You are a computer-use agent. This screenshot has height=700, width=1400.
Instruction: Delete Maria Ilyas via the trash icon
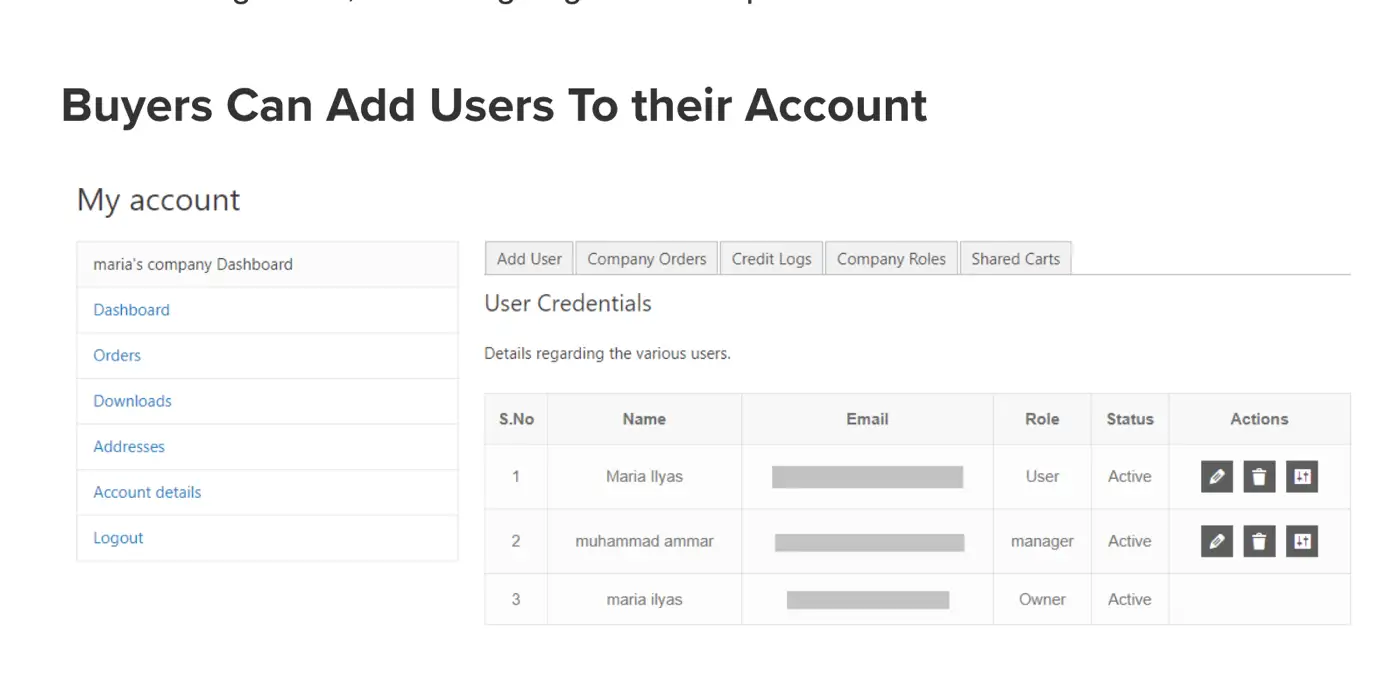pyautogui.click(x=1259, y=477)
